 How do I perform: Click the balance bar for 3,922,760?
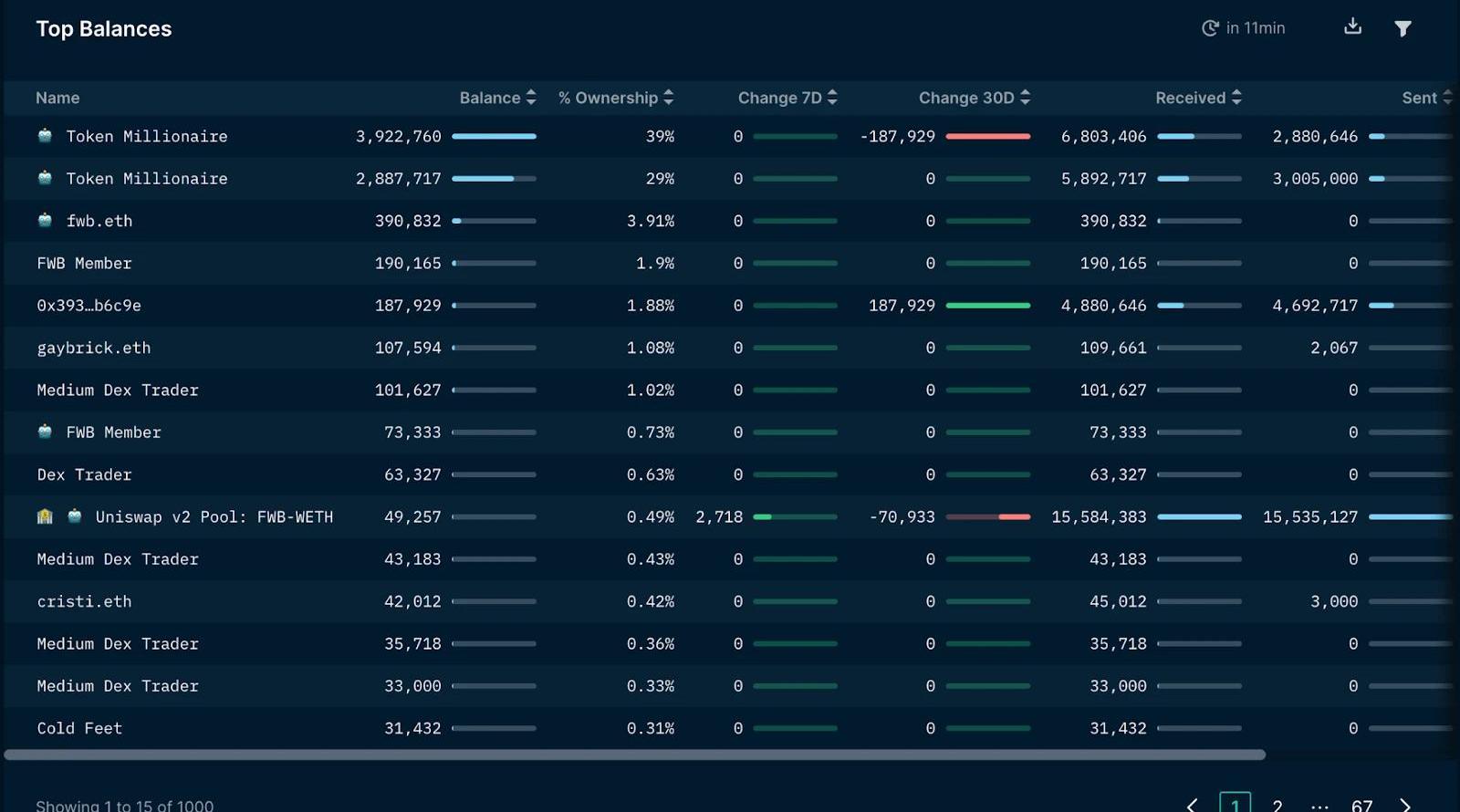pyautogui.click(x=494, y=136)
